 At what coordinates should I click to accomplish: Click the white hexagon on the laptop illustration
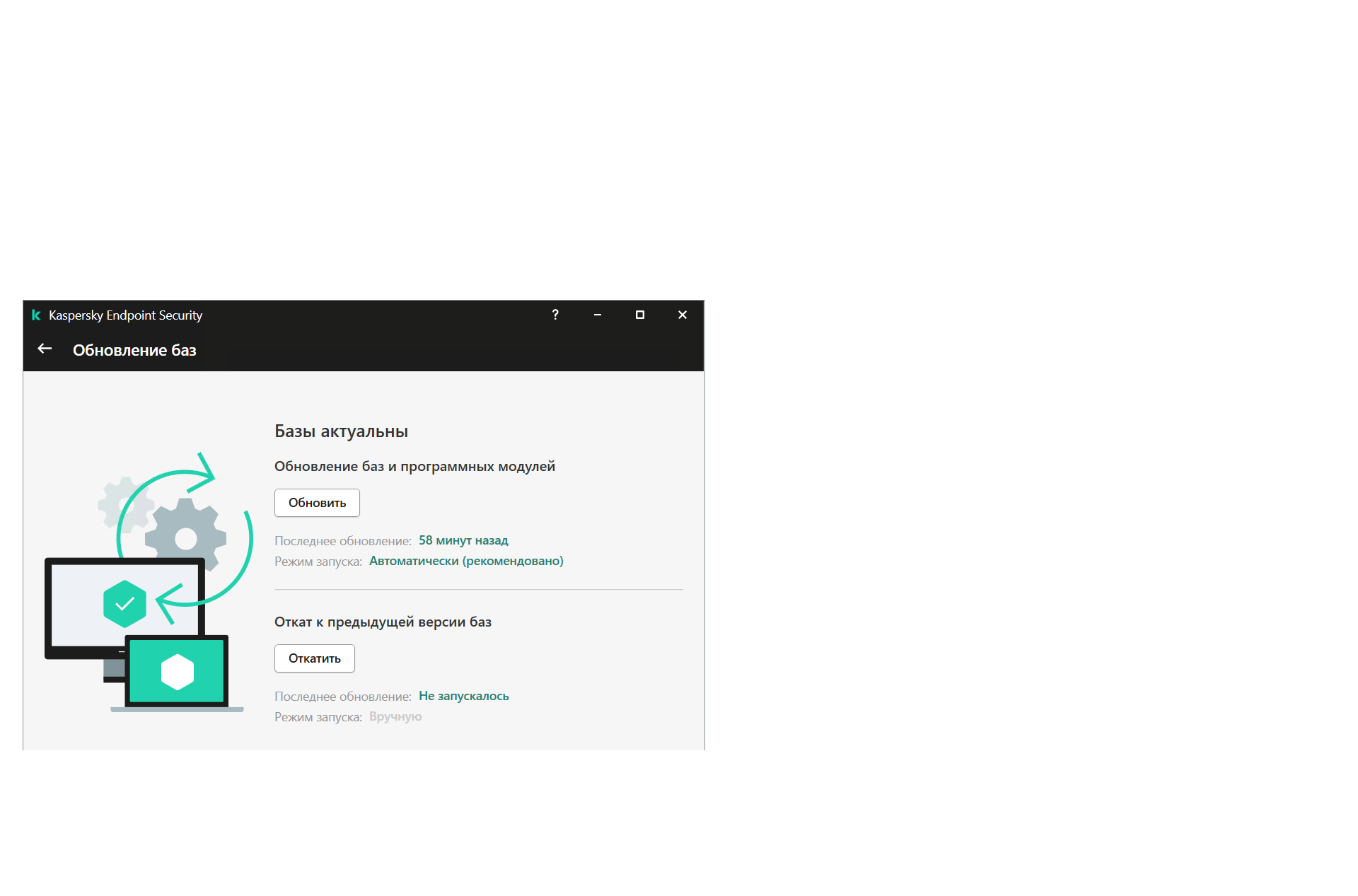177,672
